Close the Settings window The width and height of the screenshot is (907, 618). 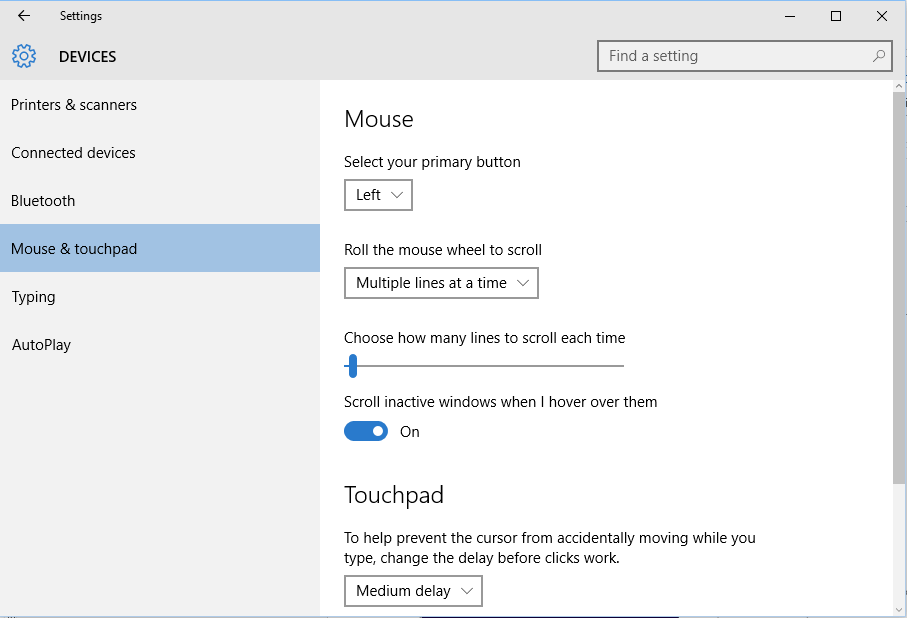tap(882, 16)
